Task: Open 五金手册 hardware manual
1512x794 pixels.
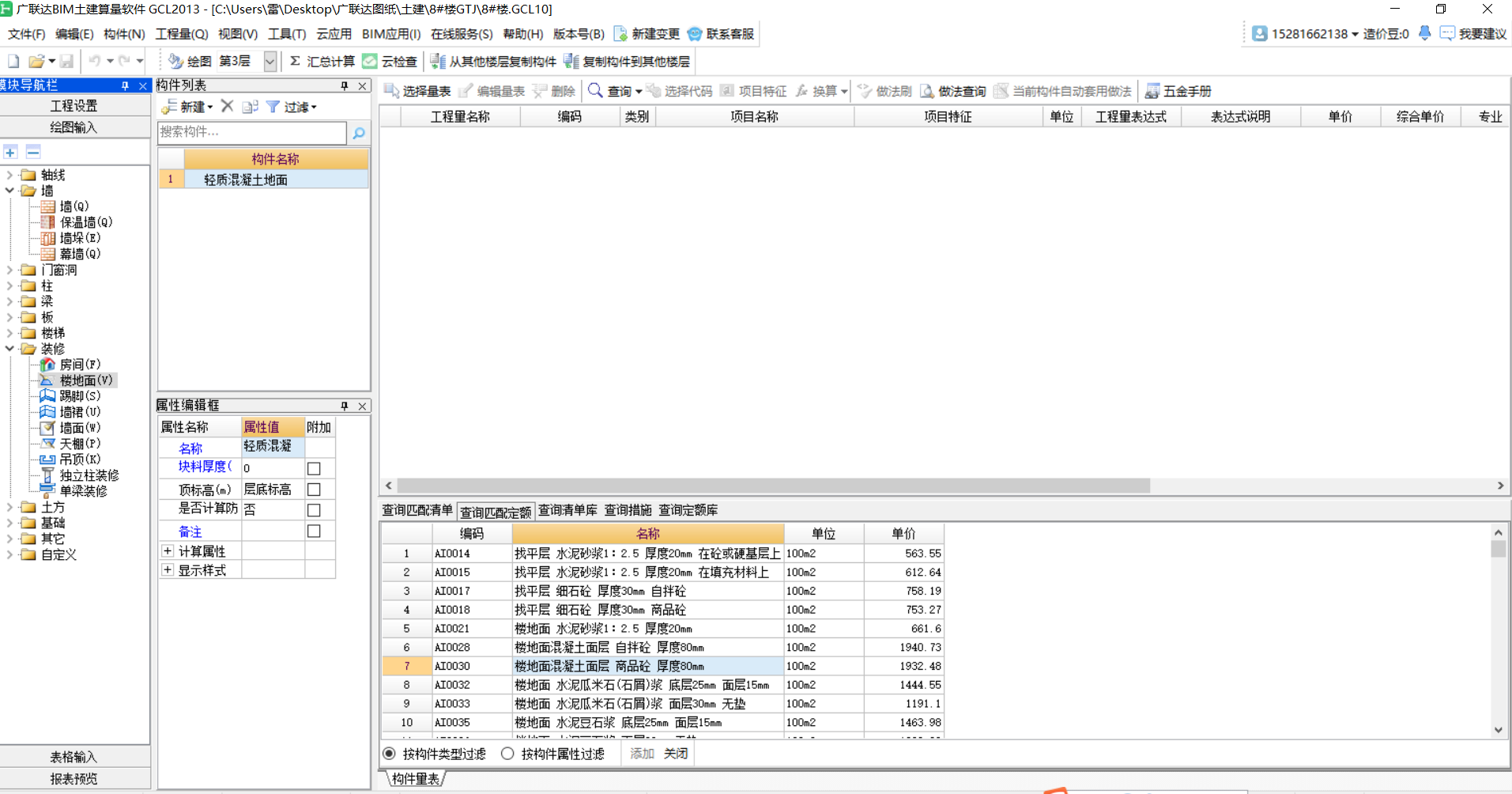Action: (x=1178, y=91)
